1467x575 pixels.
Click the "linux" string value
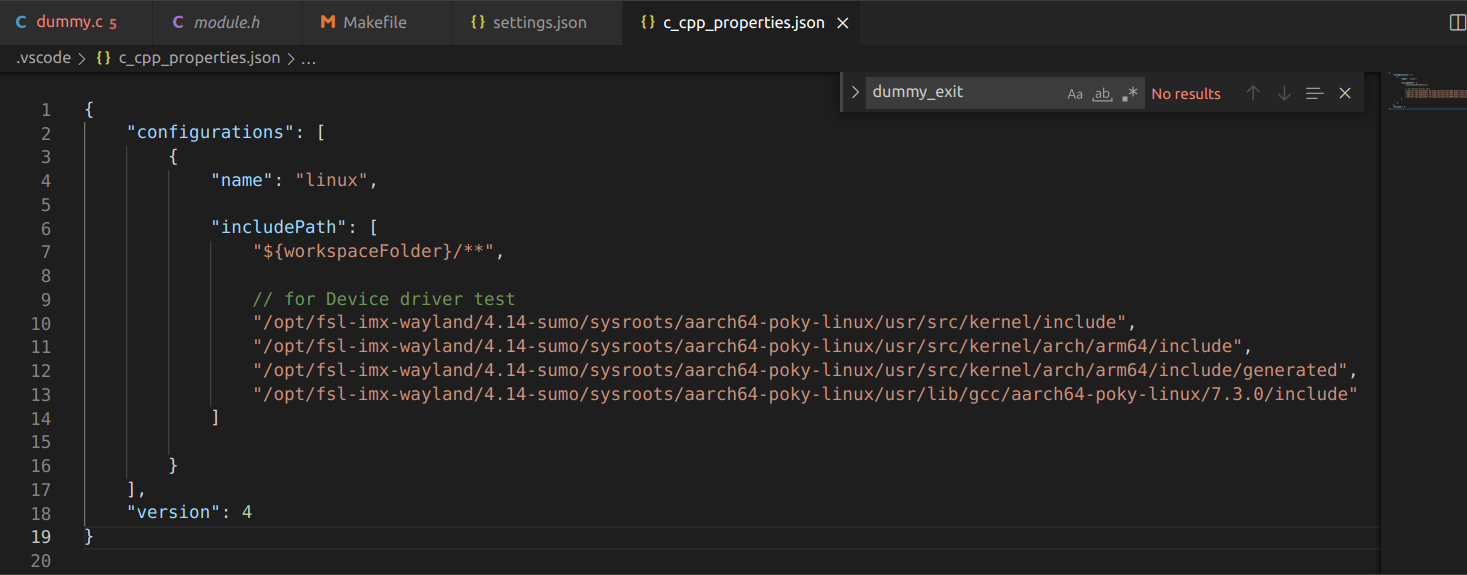332,180
